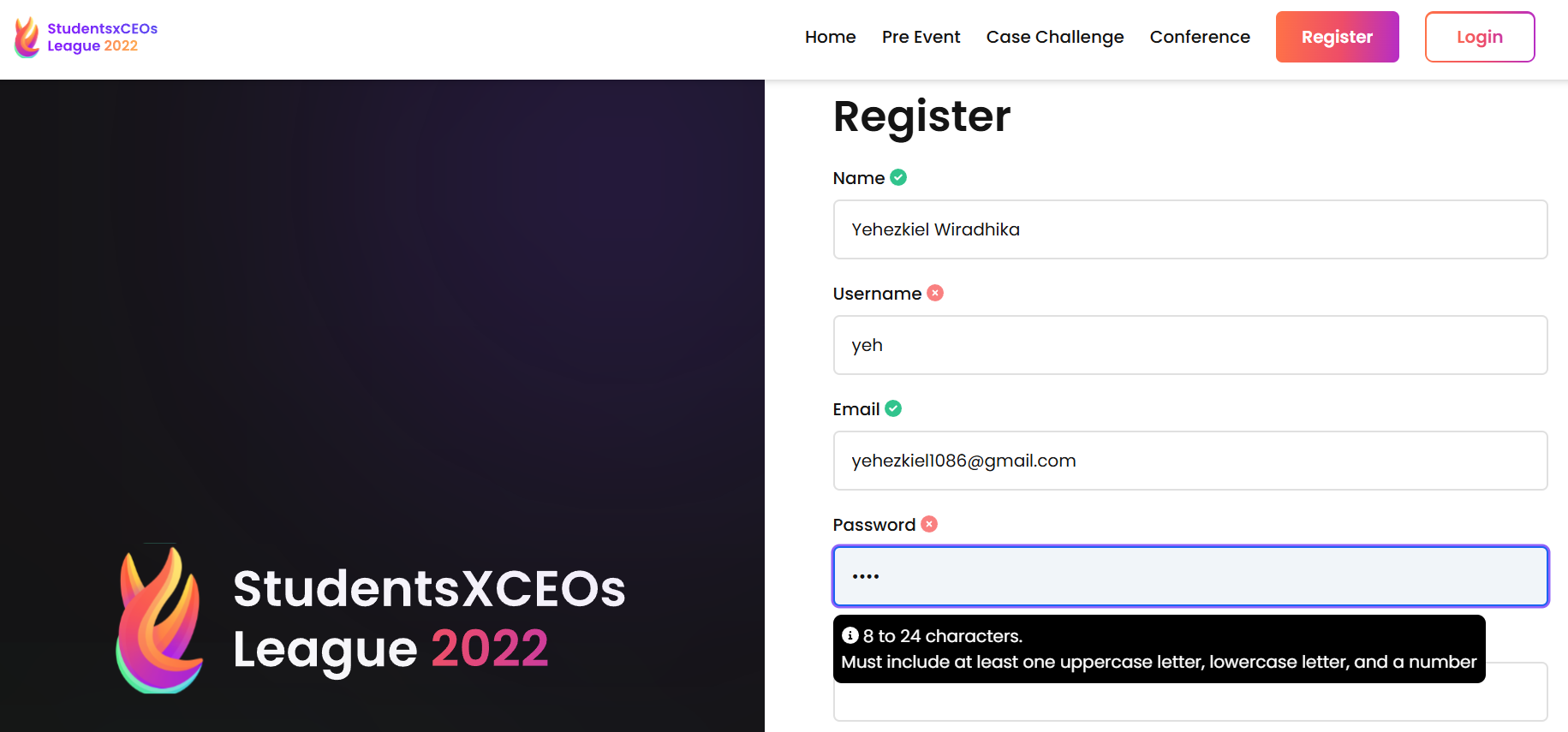Go to the Pre Event page
Viewport: 1568px width, 732px height.
tap(921, 37)
